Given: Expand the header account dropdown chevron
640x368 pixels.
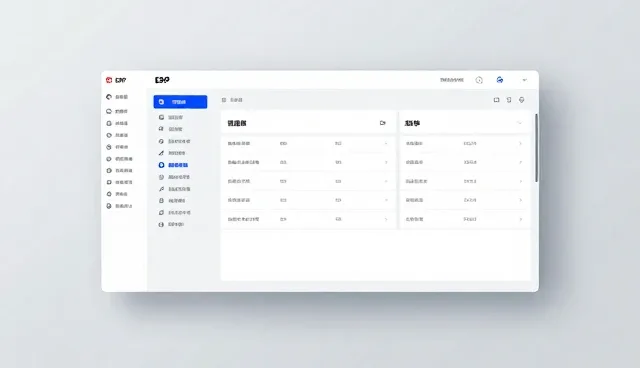Looking at the screenshot, I should pos(524,80).
